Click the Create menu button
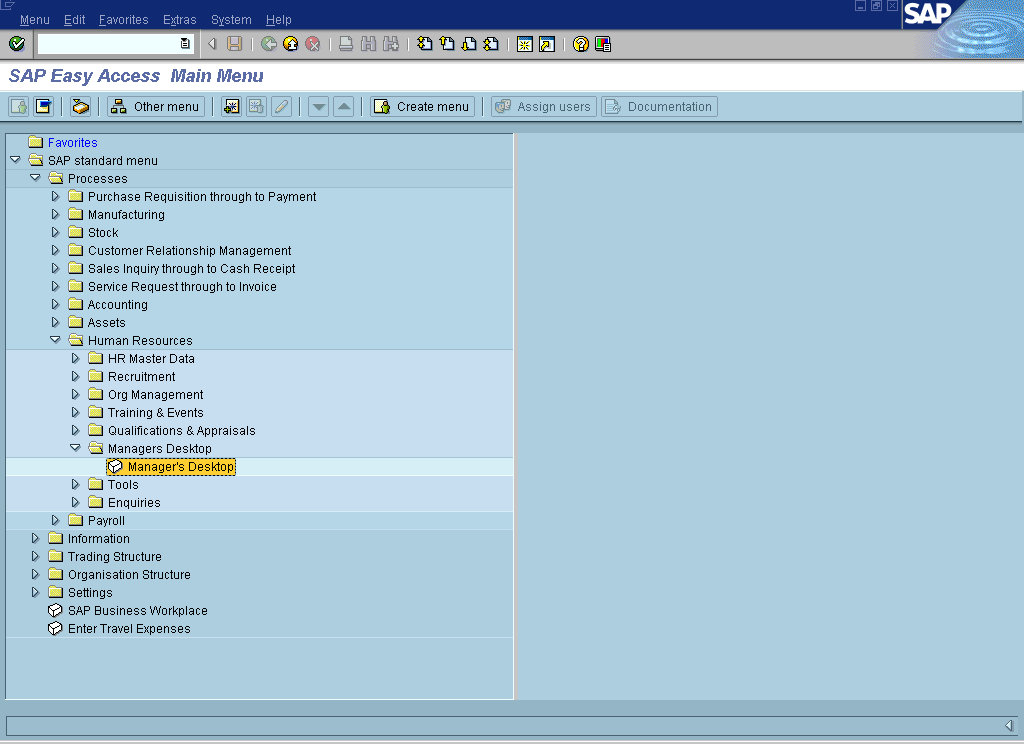 click(x=423, y=106)
